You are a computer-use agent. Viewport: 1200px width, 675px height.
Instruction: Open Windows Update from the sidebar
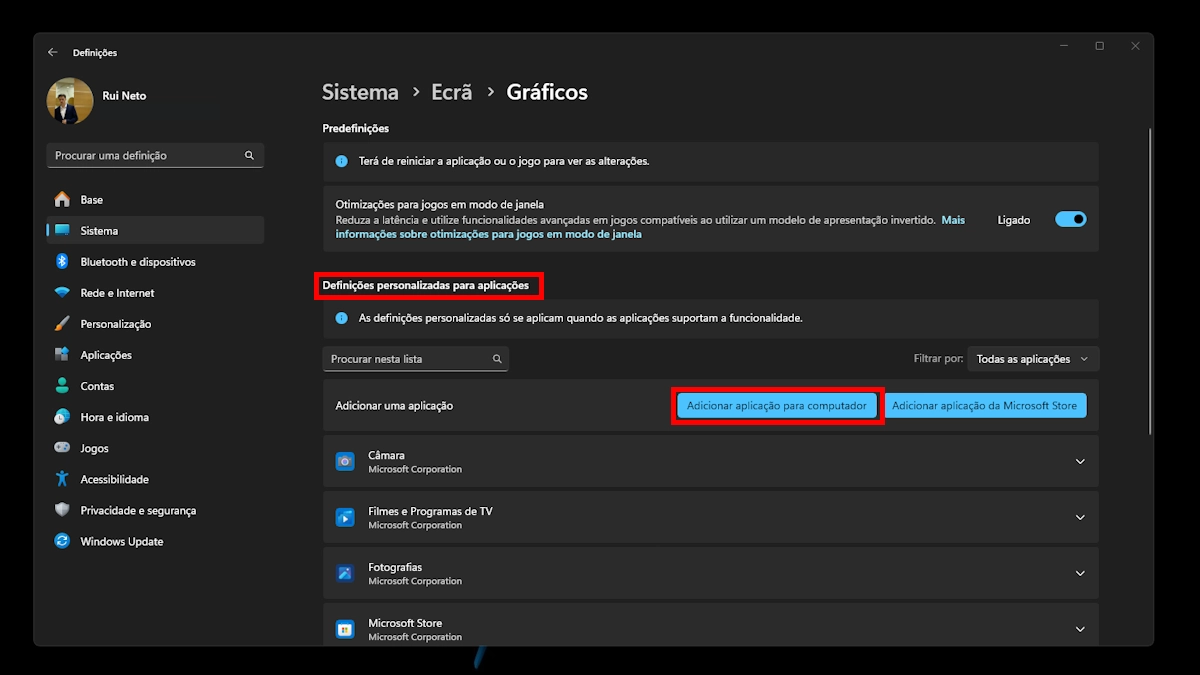[121, 542]
